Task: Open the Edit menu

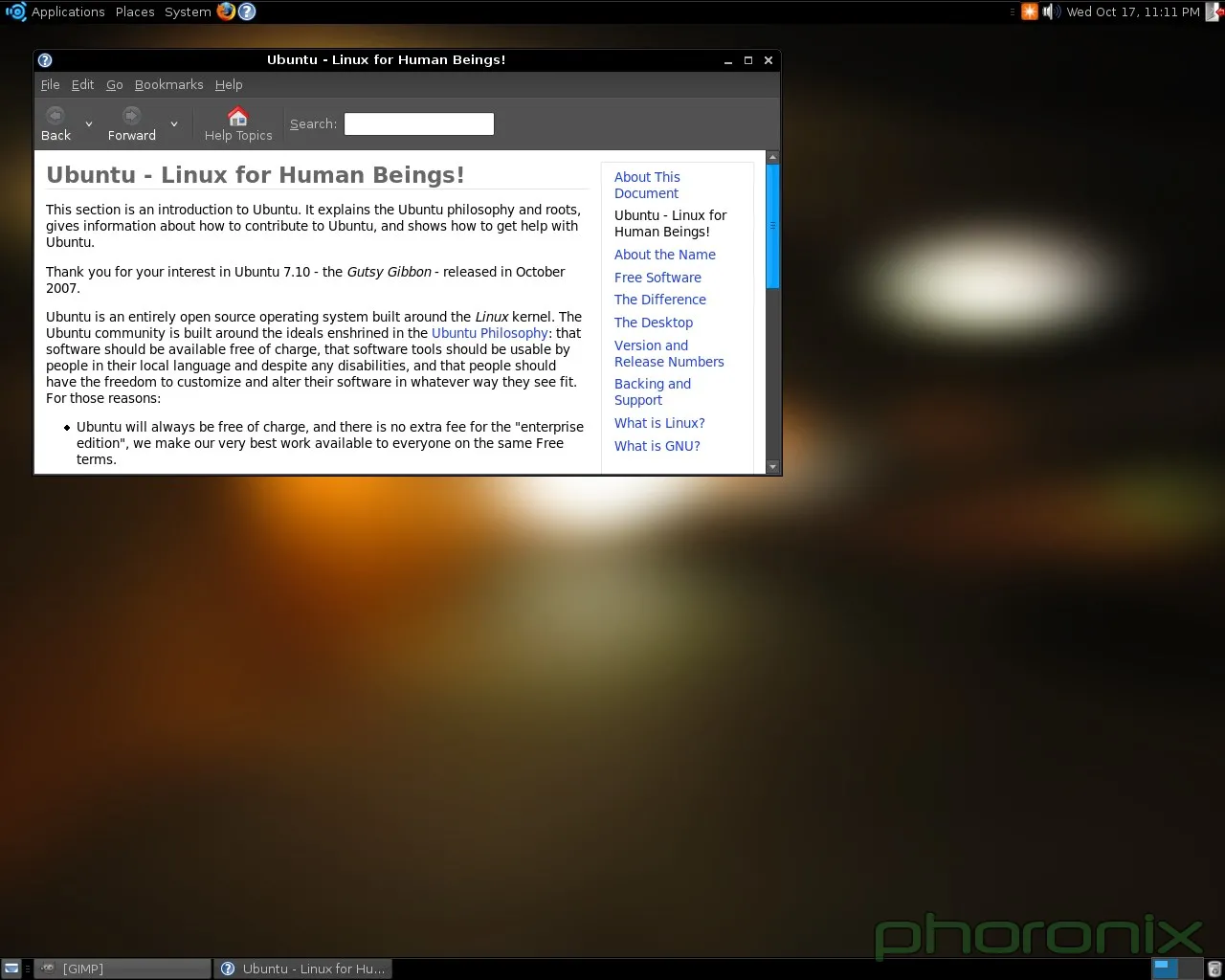Action: point(83,84)
